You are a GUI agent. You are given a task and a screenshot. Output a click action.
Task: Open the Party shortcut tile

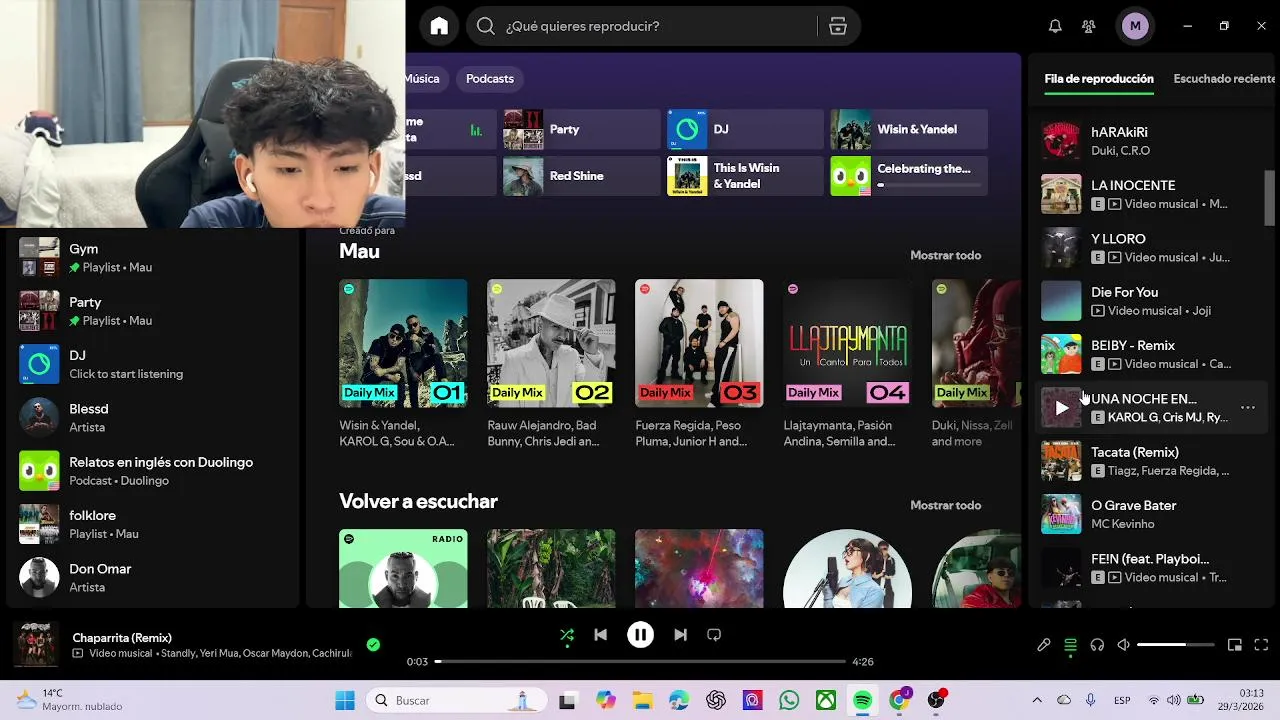click(x=581, y=129)
